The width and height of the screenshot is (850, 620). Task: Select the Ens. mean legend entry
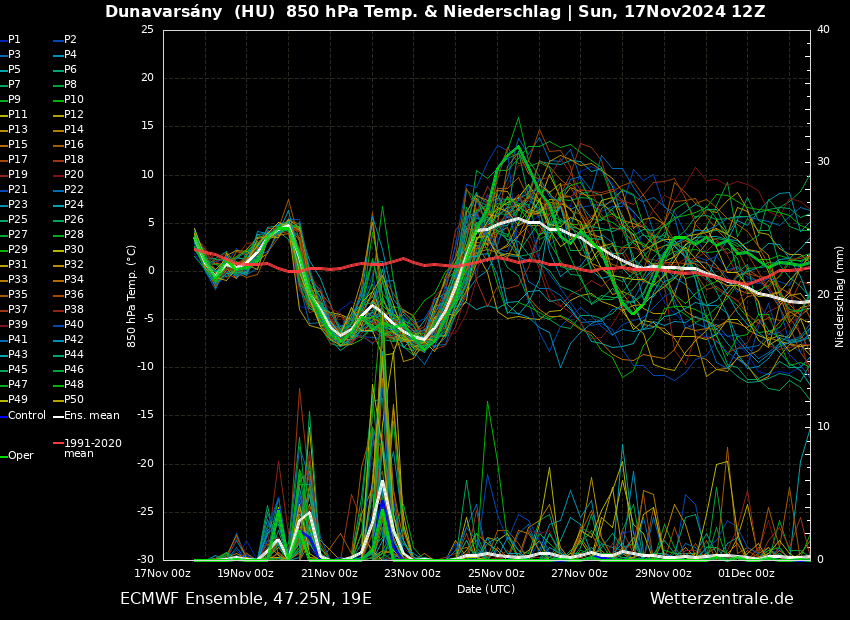[x=91, y=415]
